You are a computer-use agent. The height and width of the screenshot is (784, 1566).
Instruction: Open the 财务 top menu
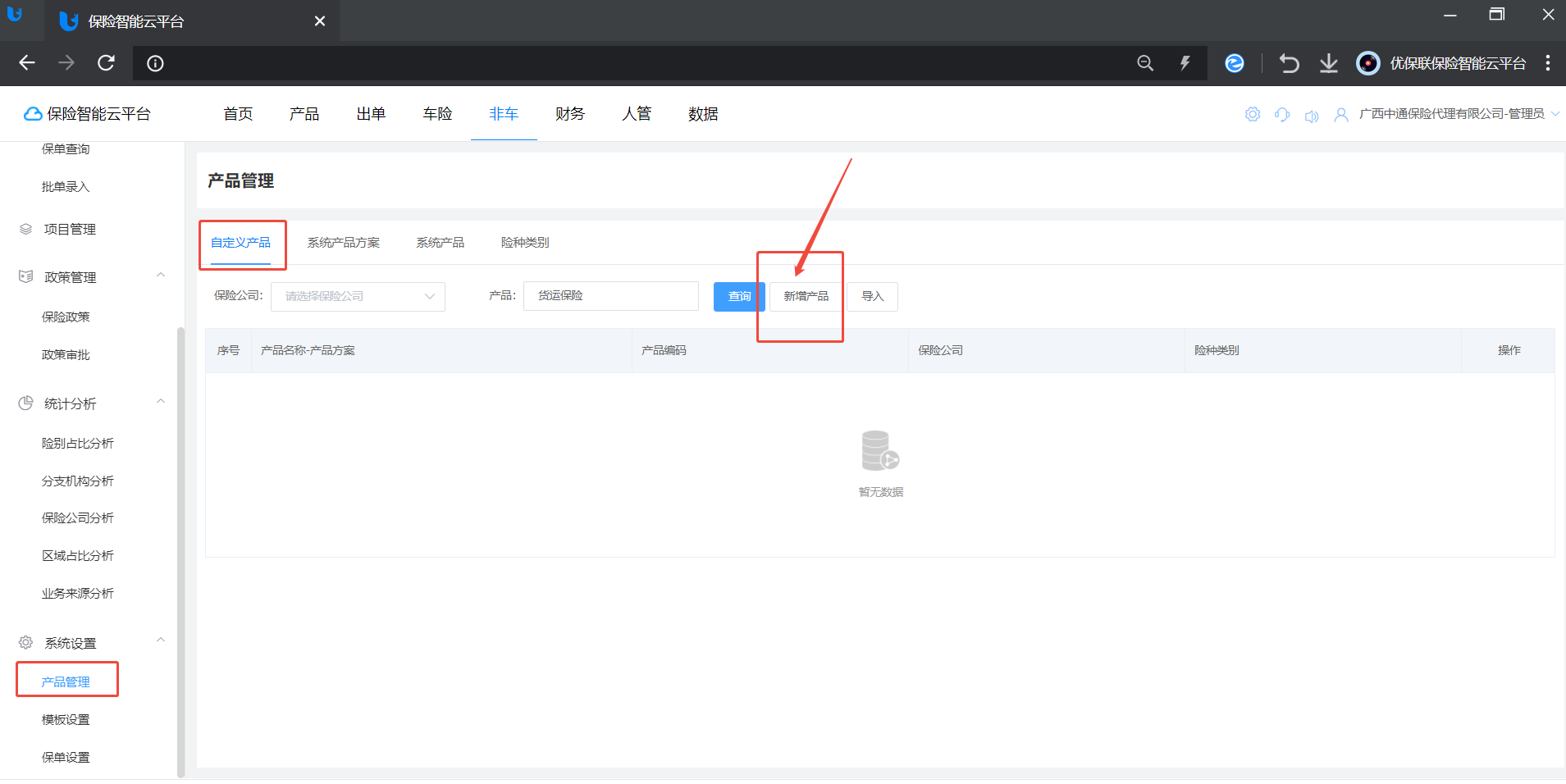click(x=570, y=114)
